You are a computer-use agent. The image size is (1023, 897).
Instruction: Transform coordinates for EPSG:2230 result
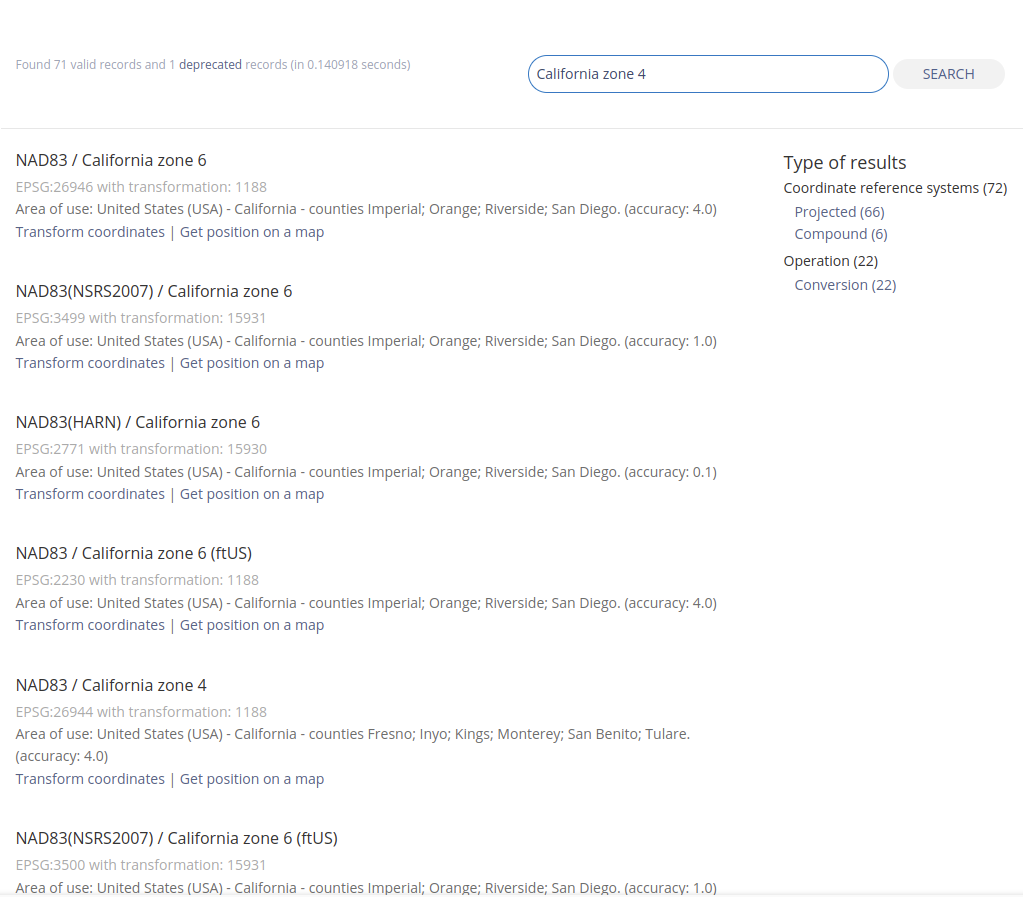(90, 625)
